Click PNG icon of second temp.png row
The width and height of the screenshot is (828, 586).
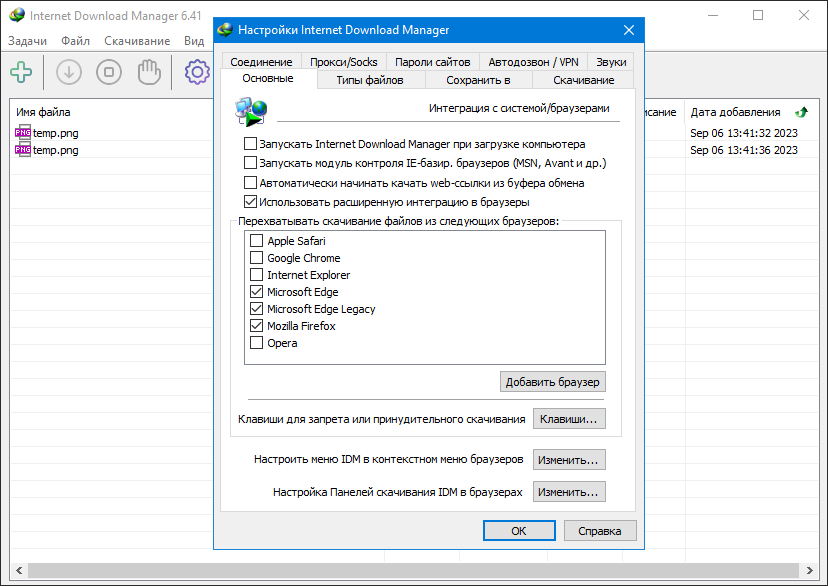[23, 149]
